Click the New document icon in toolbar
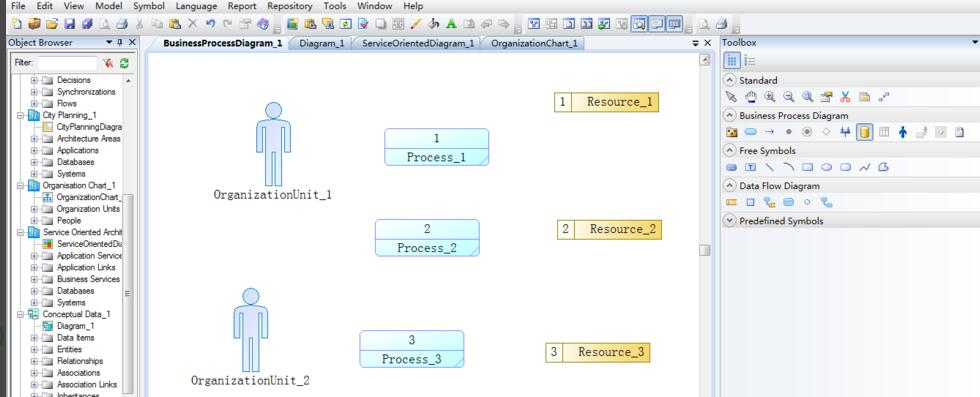The width and height of the screenshot is (980, 397). coord(17,24)
